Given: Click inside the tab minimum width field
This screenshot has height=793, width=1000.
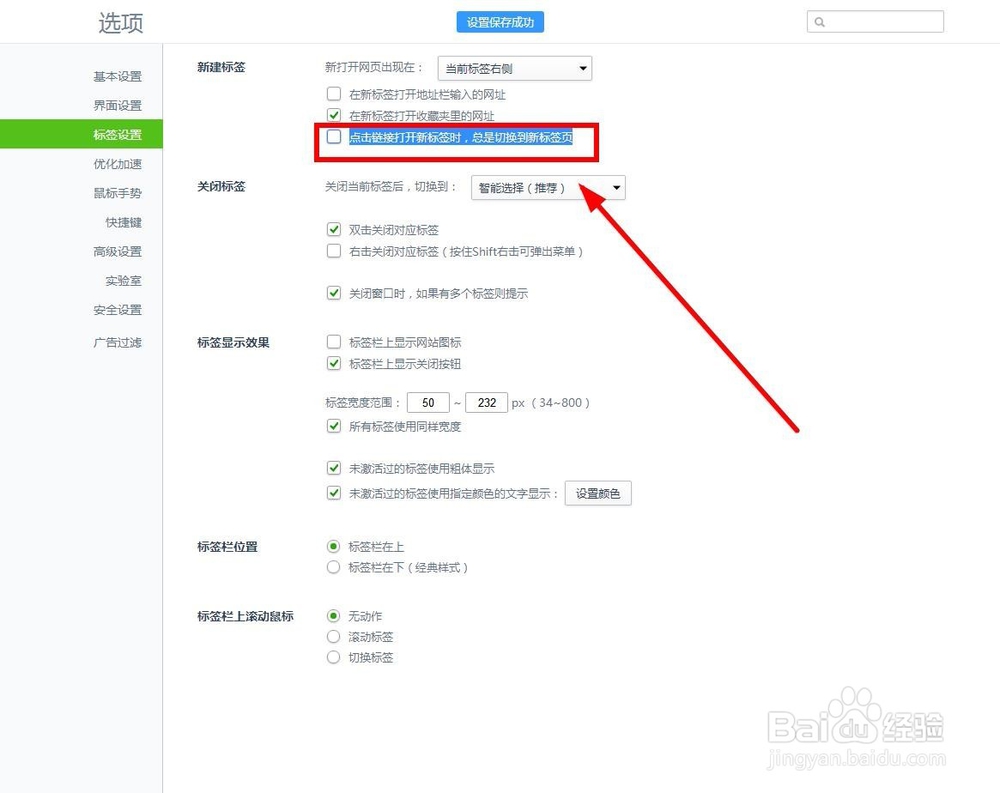Looking at the screenshot, I should pyautogui.click(x=428, y=402).
